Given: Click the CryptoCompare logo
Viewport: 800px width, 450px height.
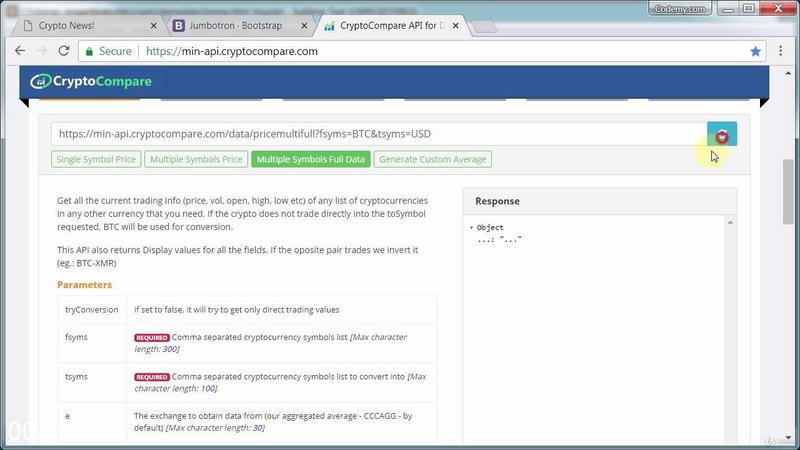Looking at the screenshot, I should pyautogui.click(x=91, y=81).
